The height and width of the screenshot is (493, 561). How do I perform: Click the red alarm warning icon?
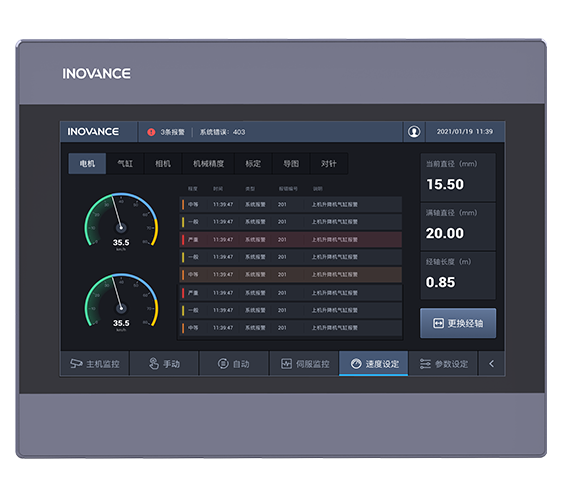click(151, 132)
